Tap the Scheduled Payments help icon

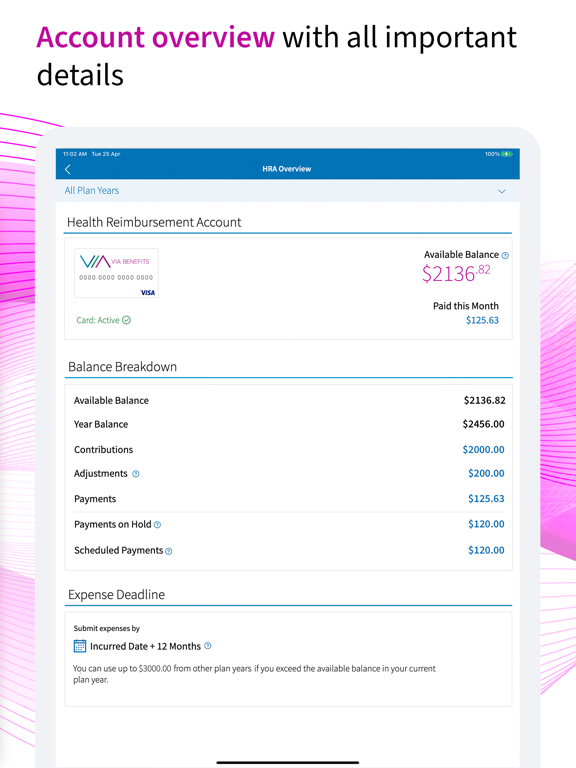pos(168,551)
